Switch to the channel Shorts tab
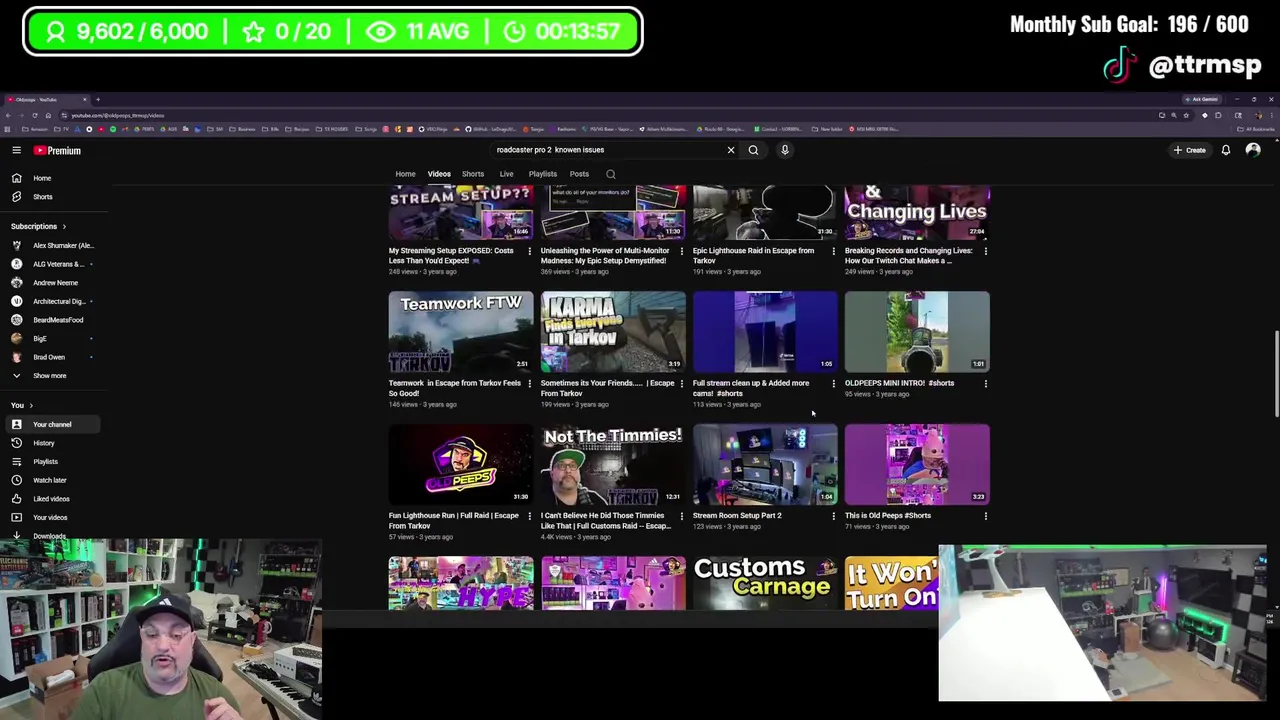 click(x=473, y=174)
